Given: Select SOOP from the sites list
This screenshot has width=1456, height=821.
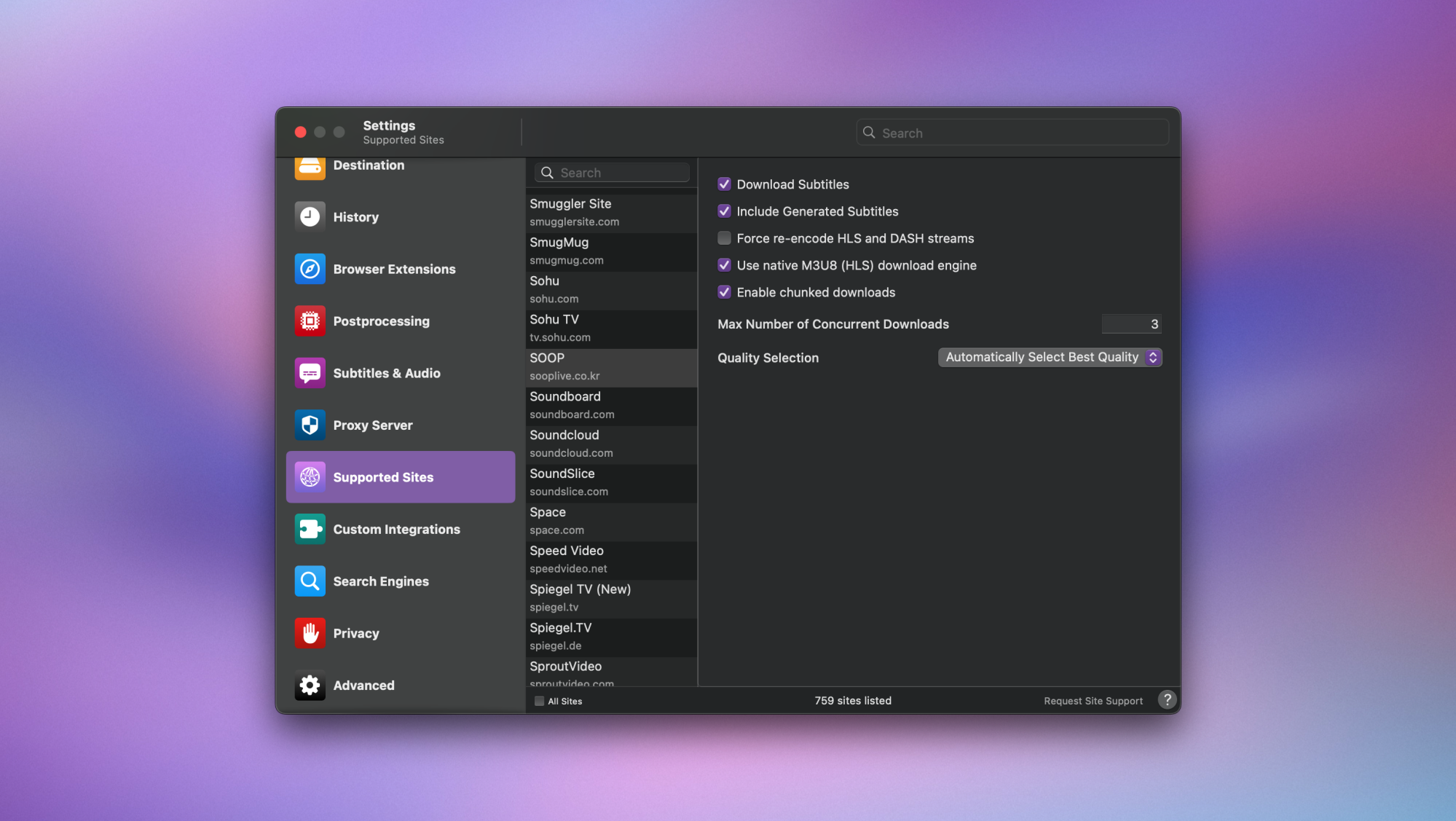Looking at the screenshot, I should tap(610, 366).
